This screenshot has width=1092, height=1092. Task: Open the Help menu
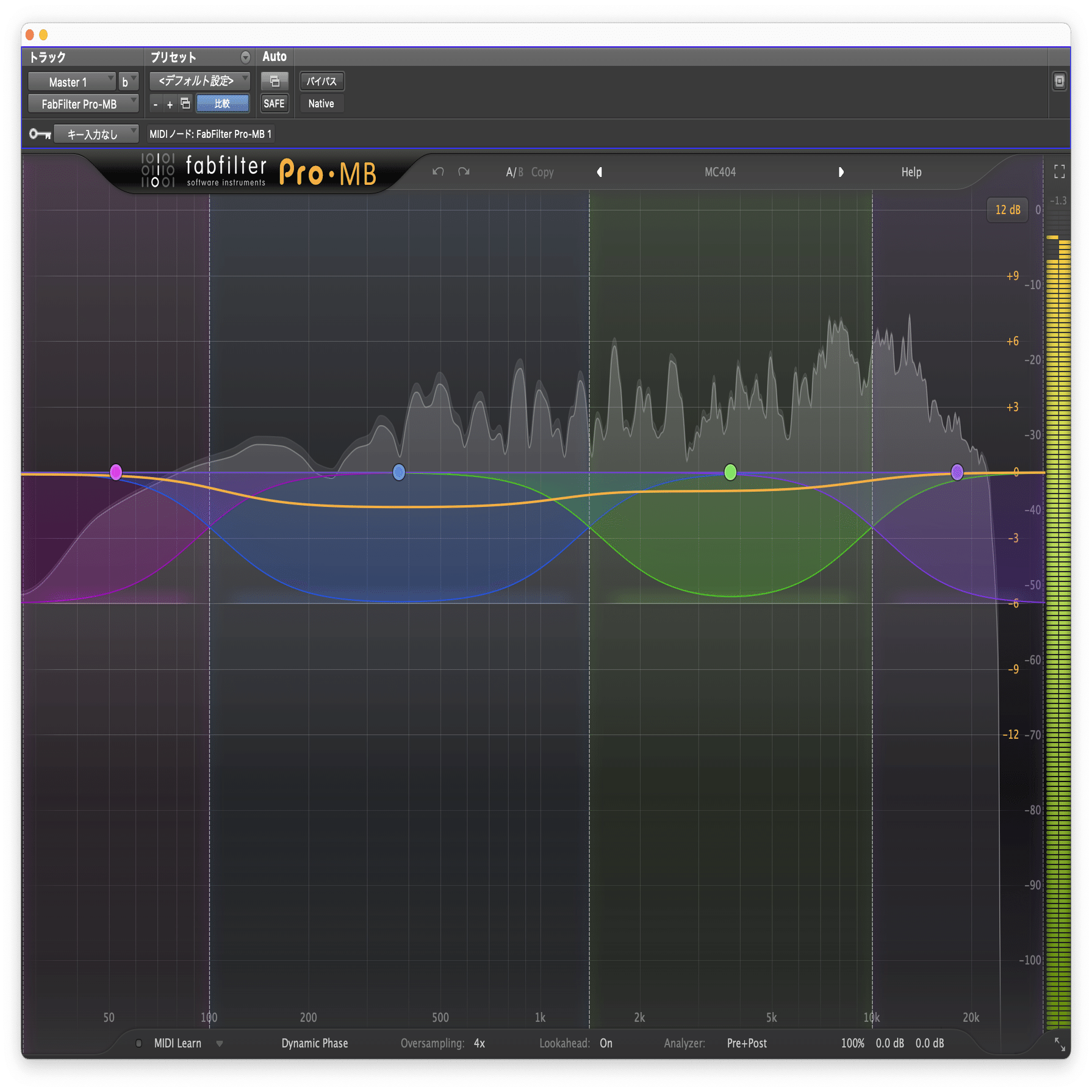pos(911,172)
